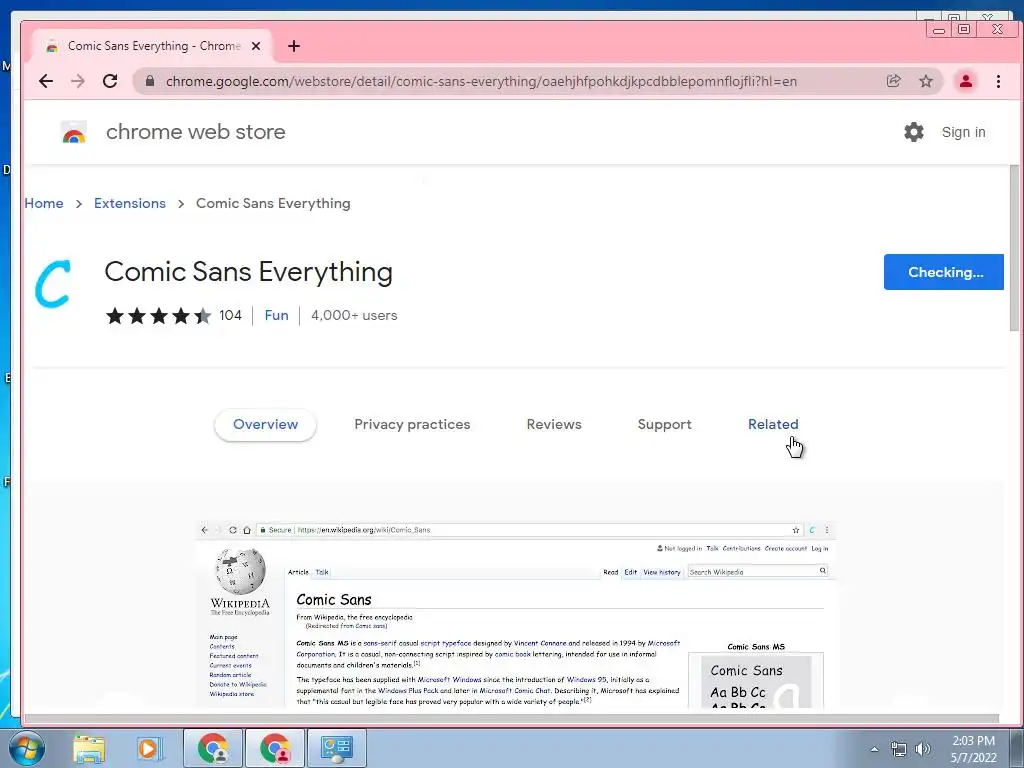Click the Comic Sans Everything browser tab
Screen dimensions: 1024x768
click(x=152, y=46)
